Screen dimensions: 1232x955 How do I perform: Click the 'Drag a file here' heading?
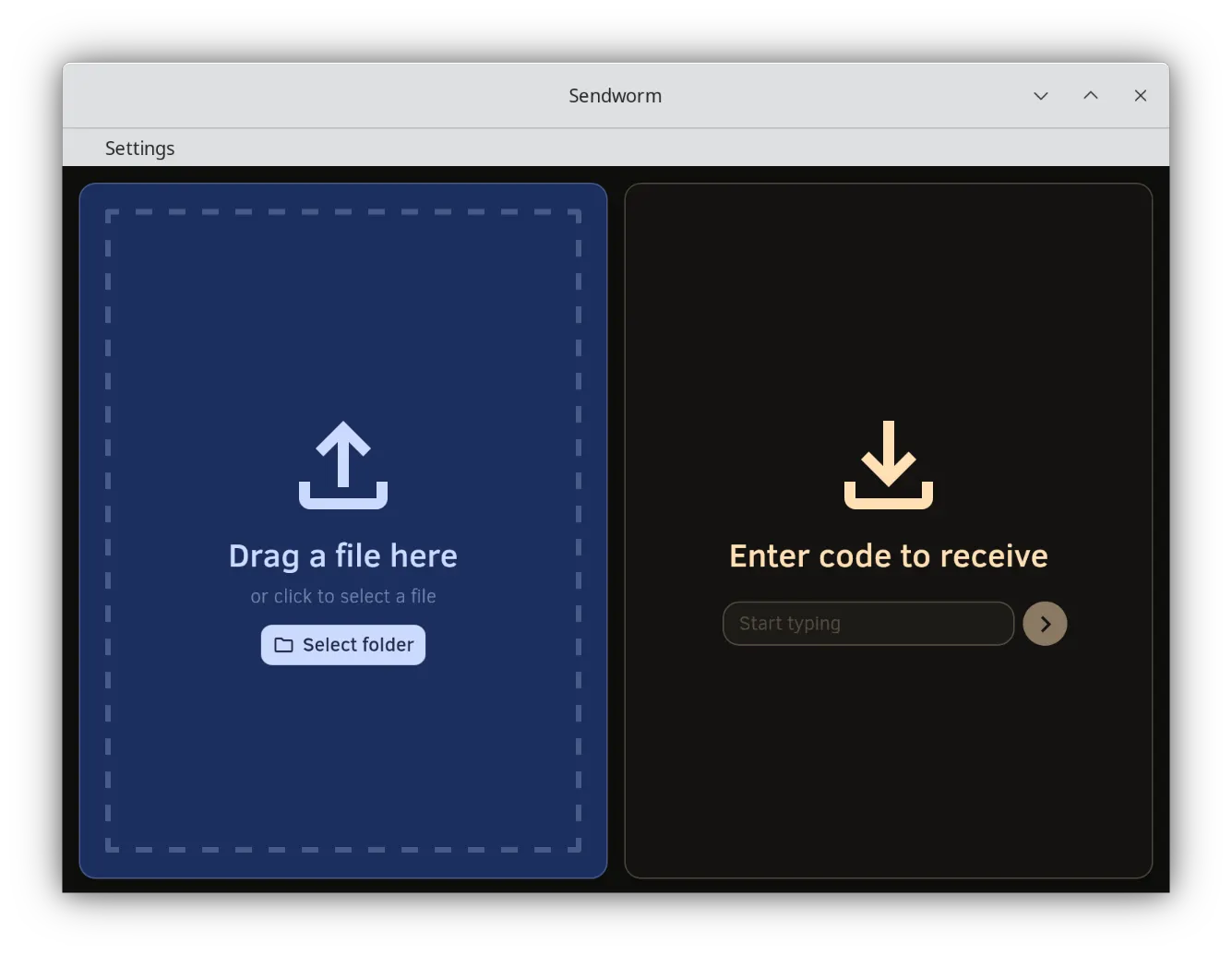point(343,556)
